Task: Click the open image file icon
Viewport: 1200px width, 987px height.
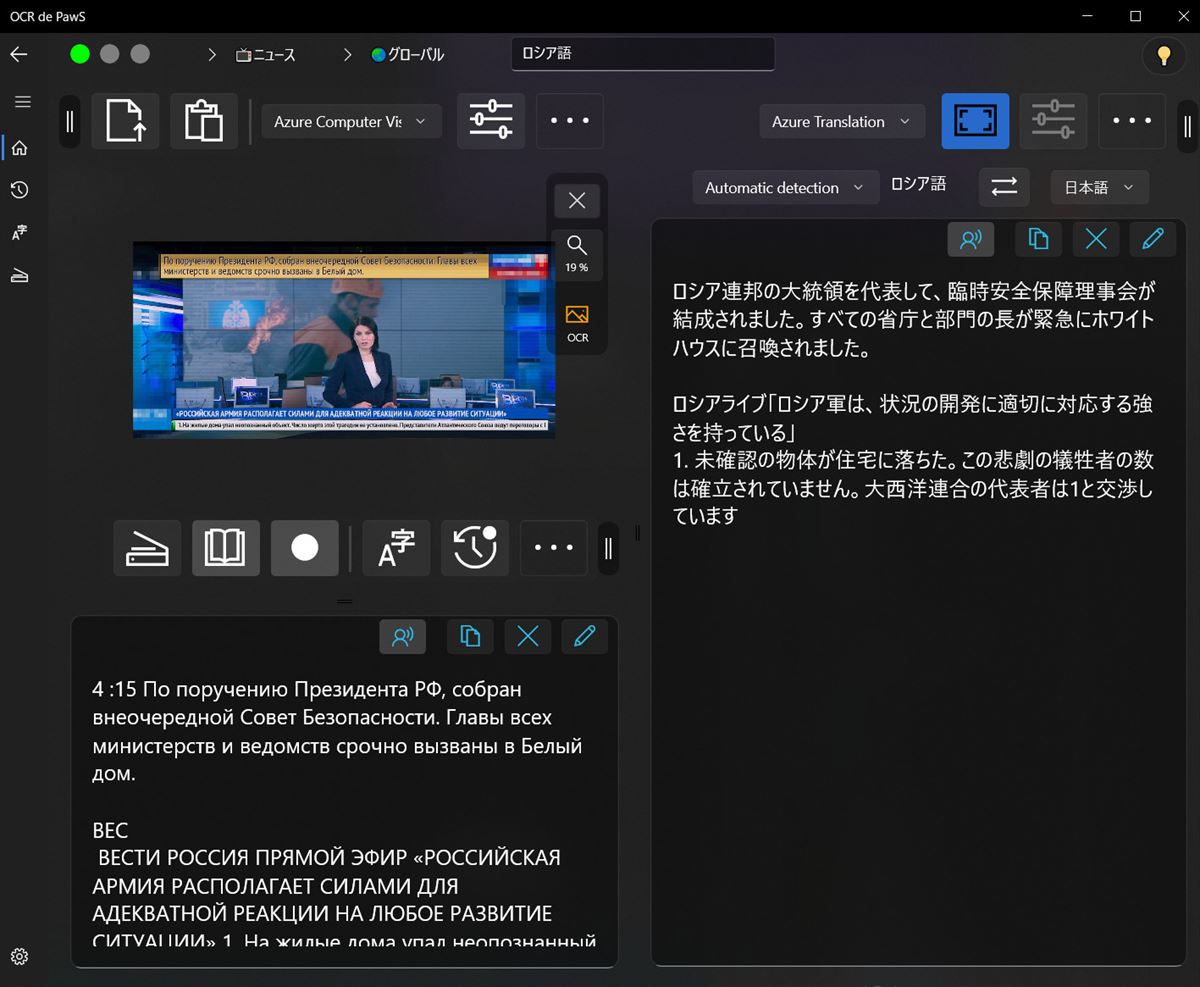Action: (x=125, y=122)
